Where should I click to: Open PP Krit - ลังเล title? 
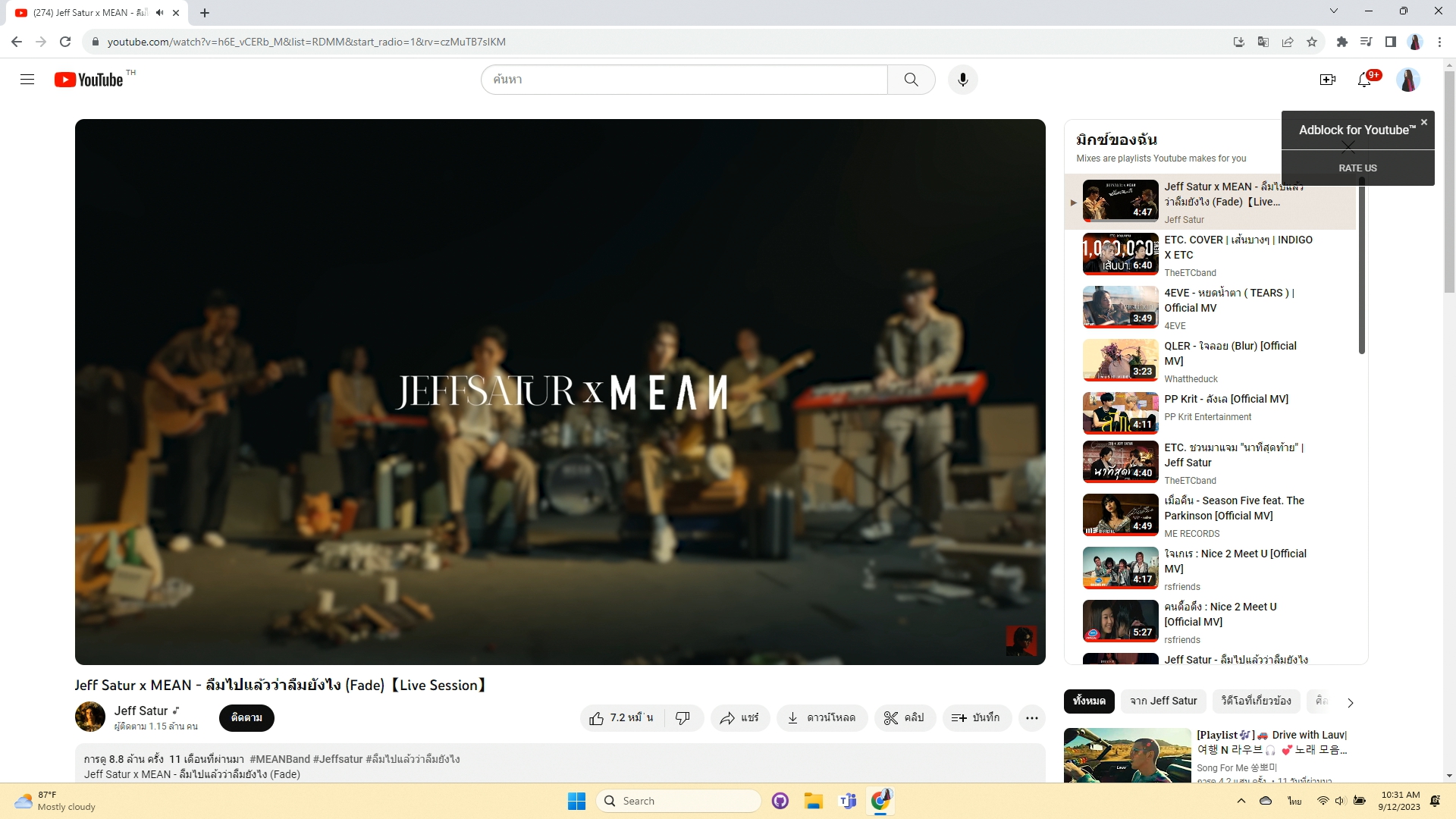[x=1226, y=399]
